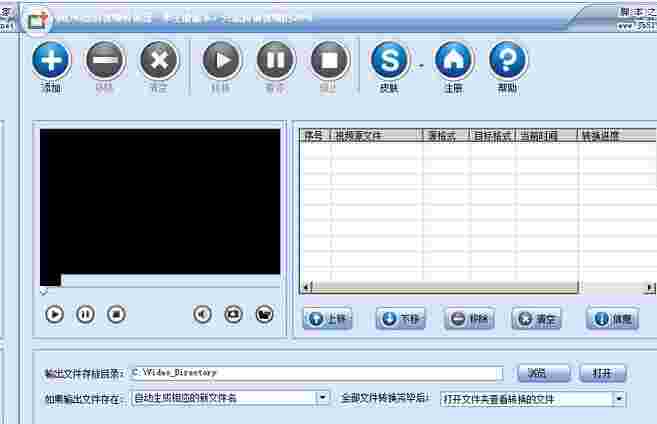Viewport: 657px width, 424px height.
Task: Click the blue plus 添加 (Add) icon
Action: pos(51,61)
